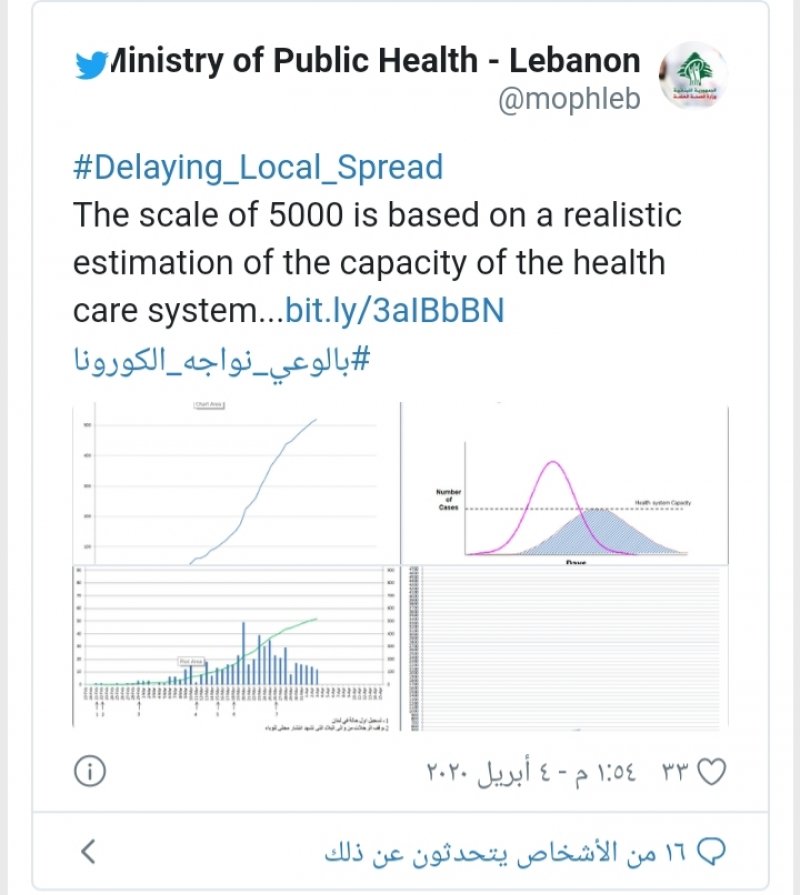Open the @mophleb handle

point(569,100)
